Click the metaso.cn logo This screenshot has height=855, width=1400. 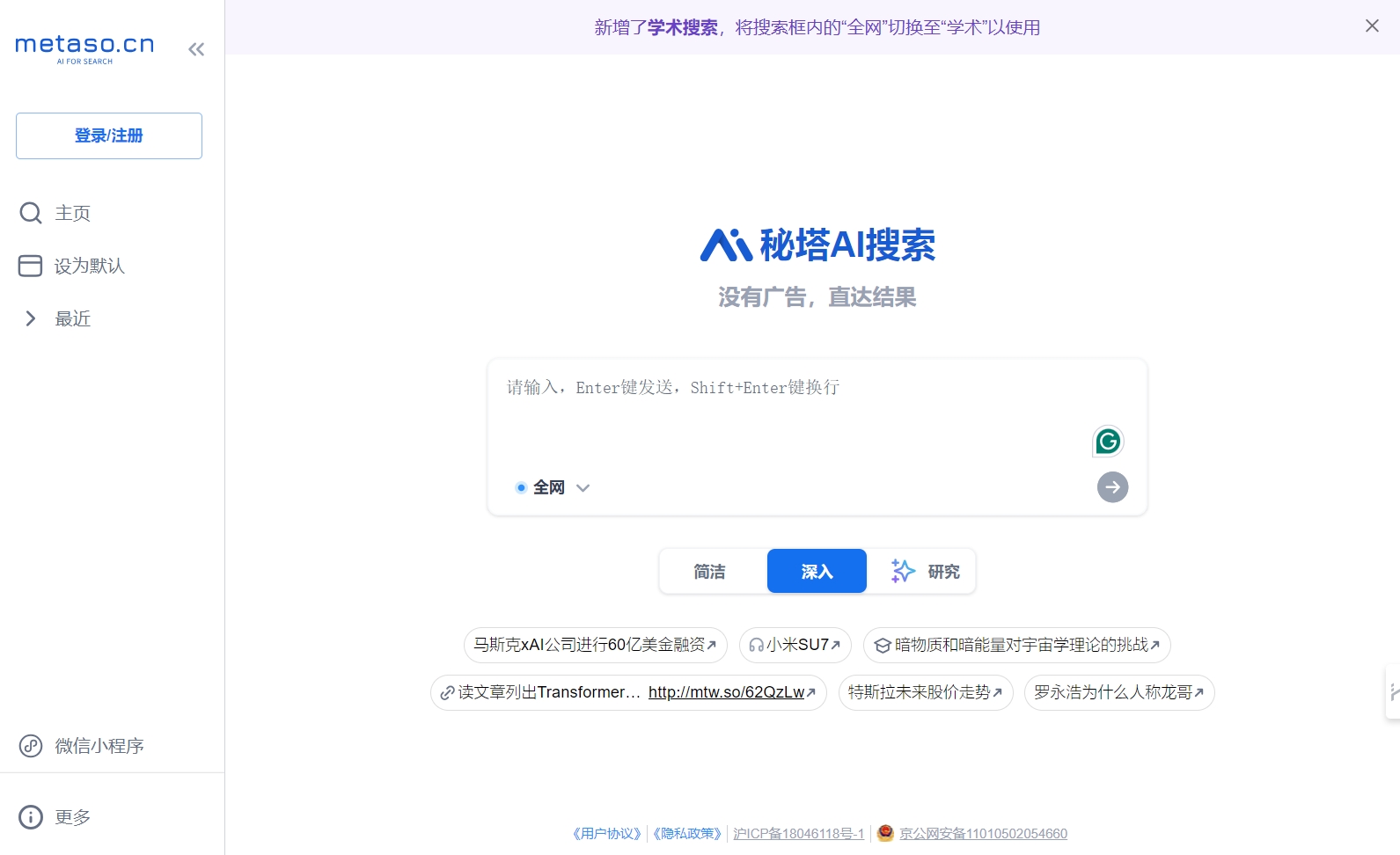(x=84, y=48)
